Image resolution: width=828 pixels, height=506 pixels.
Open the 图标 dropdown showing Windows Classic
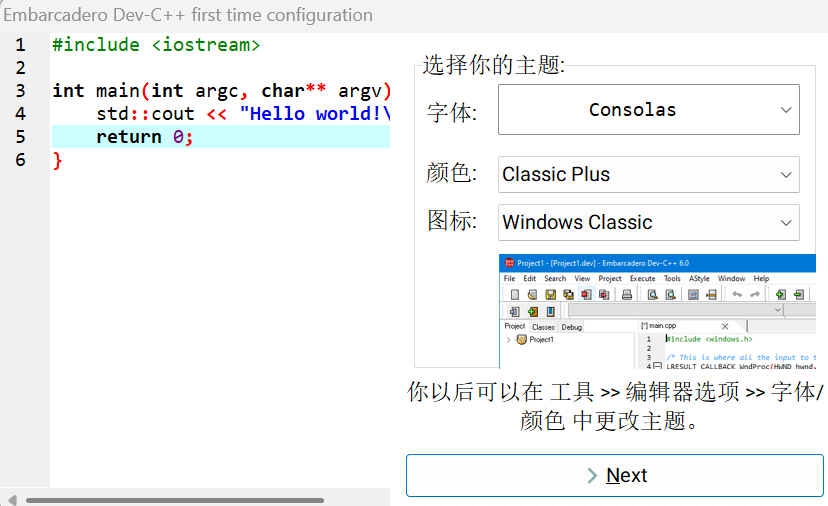(x=648, y=222)
